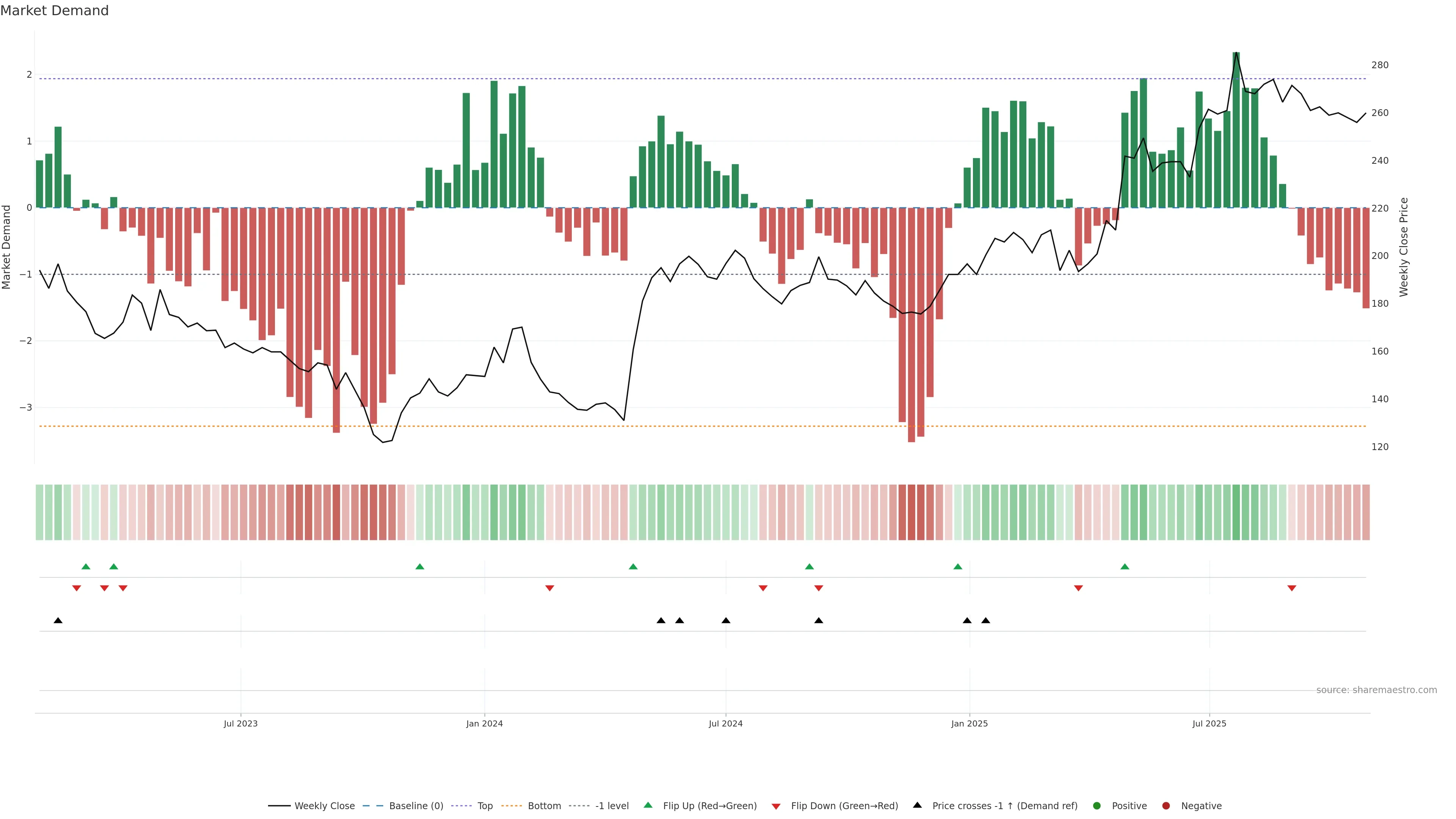Click the source: sharemaestro.com text
The height and width of the screenshot is (819, 1456).
[x=1376, y=690]
